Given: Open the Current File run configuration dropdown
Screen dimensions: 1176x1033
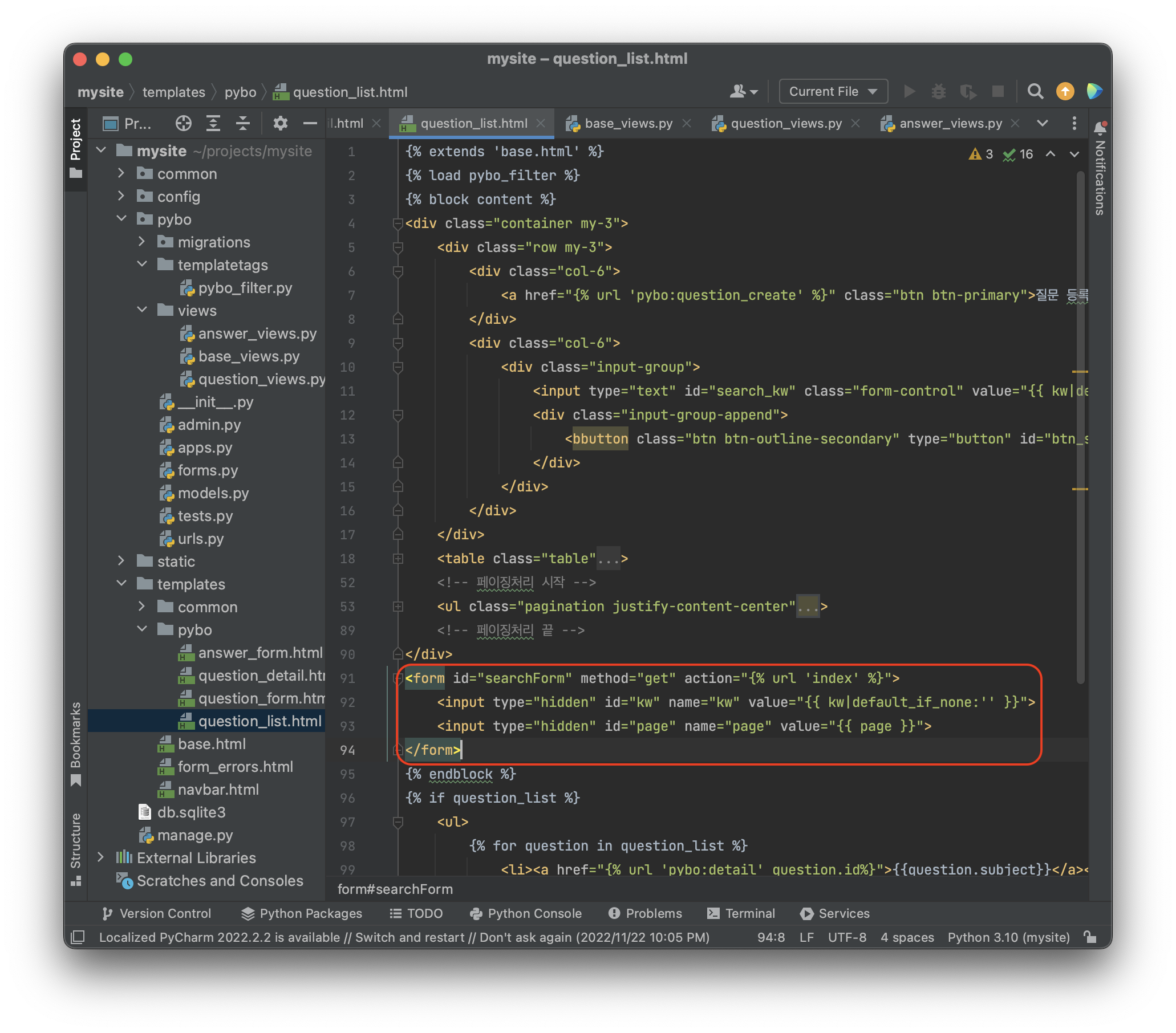Looking at the screenshot, I should point(833,91).
